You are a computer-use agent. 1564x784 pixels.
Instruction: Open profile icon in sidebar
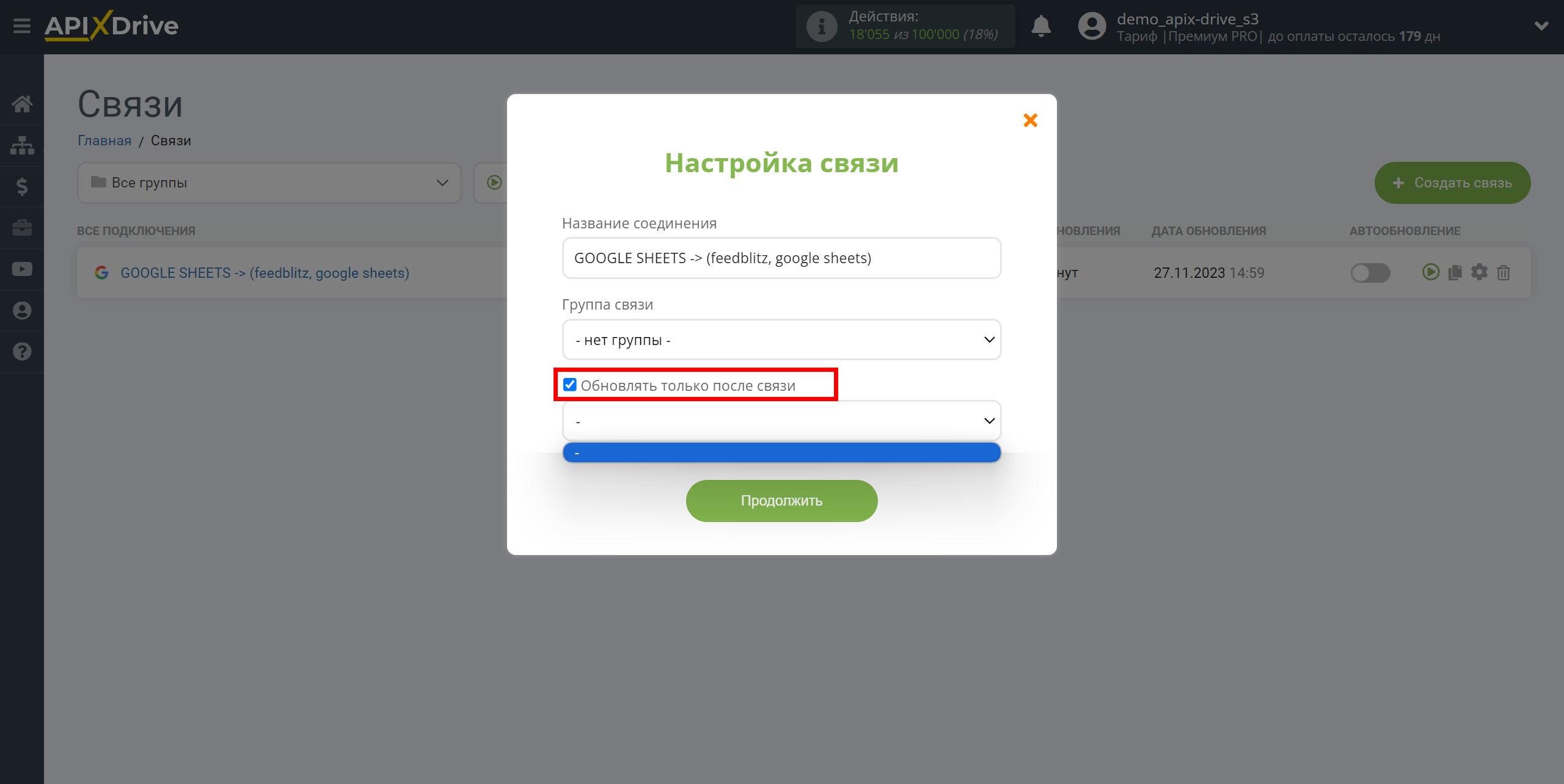coord(22,311)
